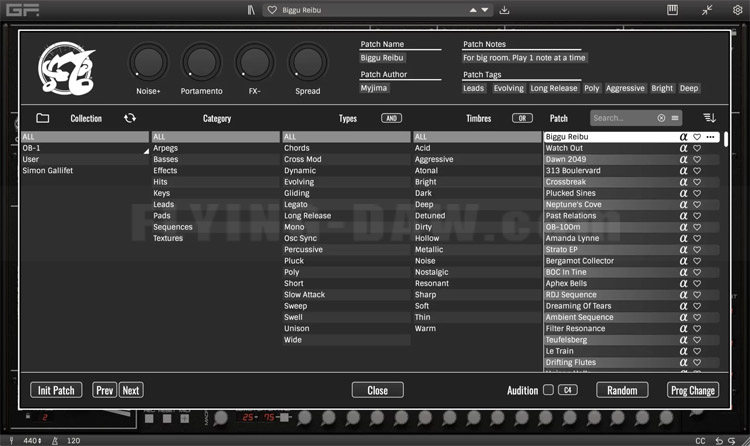The width and height of the screenshot is (750, 446).
Task: Click the alpha icon on Plucked Sines
Action: point(684,193)
